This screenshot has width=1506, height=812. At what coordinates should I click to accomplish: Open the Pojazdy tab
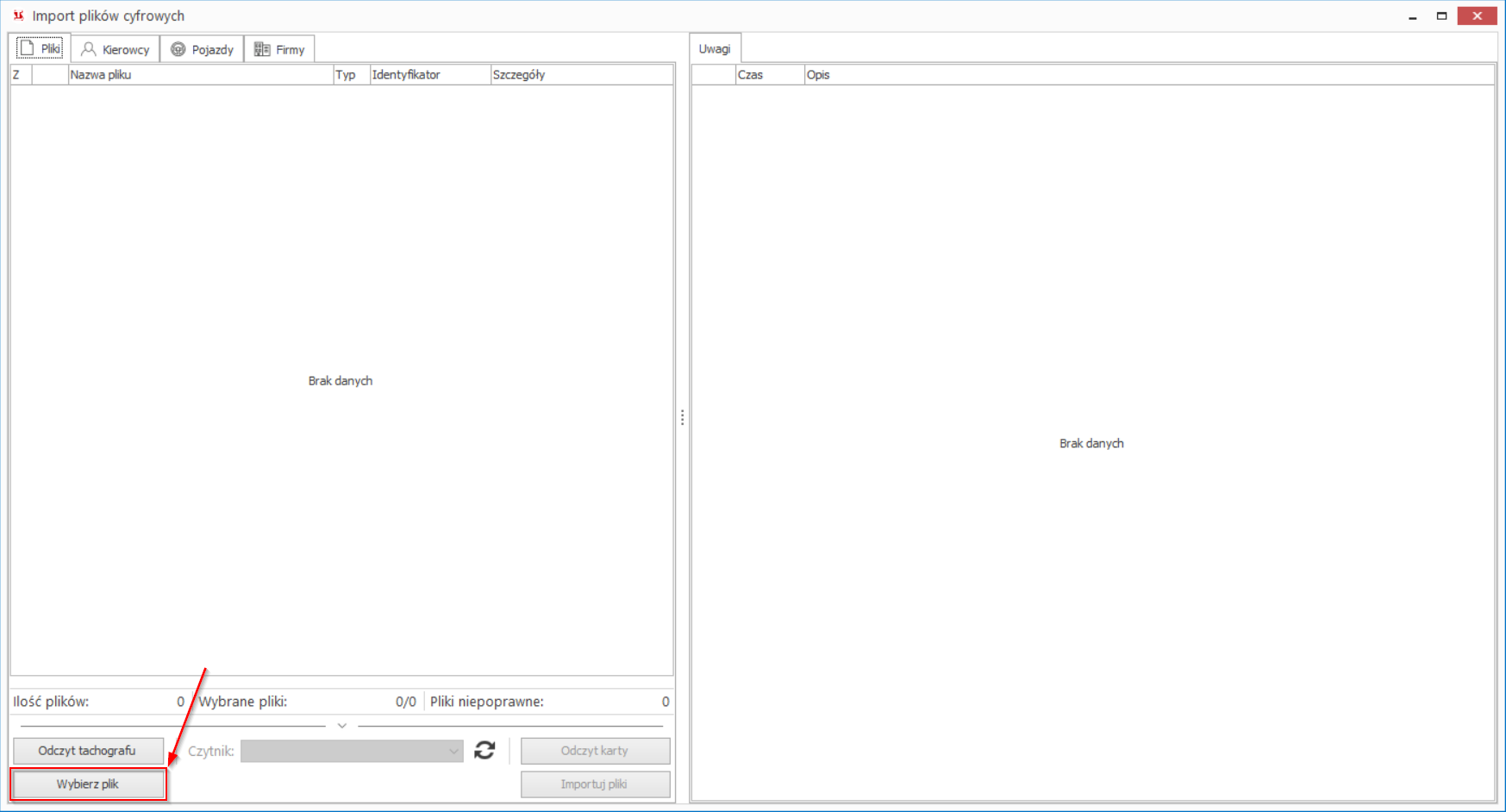click(x=203, y=49)
